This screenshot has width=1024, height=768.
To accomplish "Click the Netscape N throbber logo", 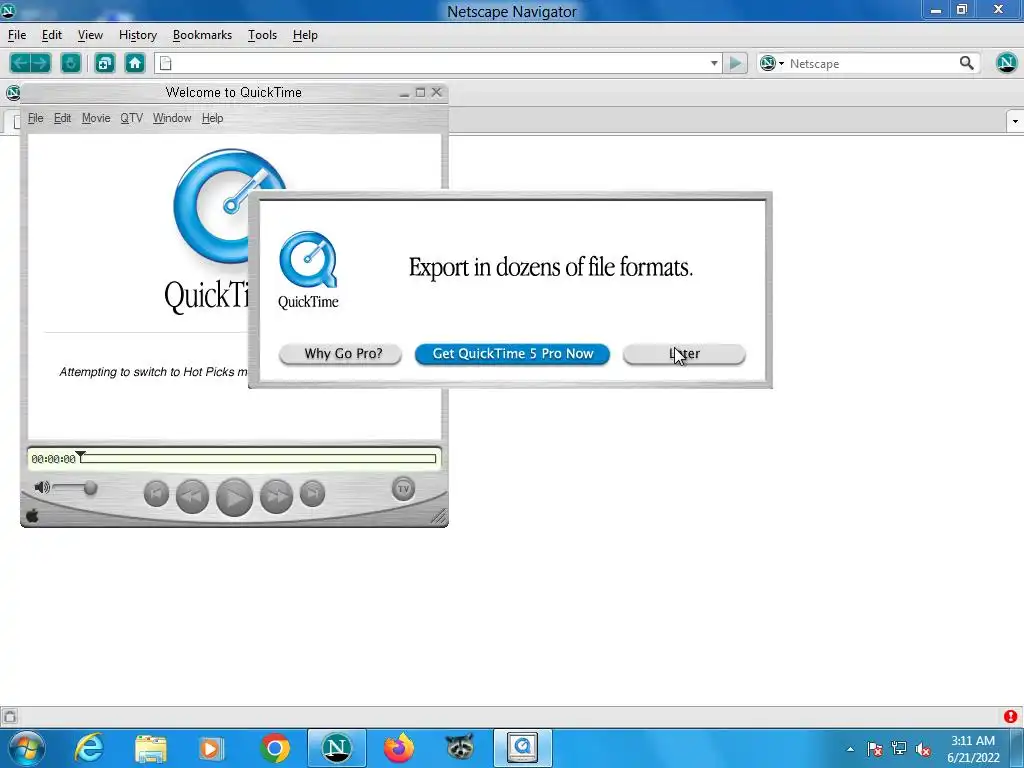I will 1006,63.
